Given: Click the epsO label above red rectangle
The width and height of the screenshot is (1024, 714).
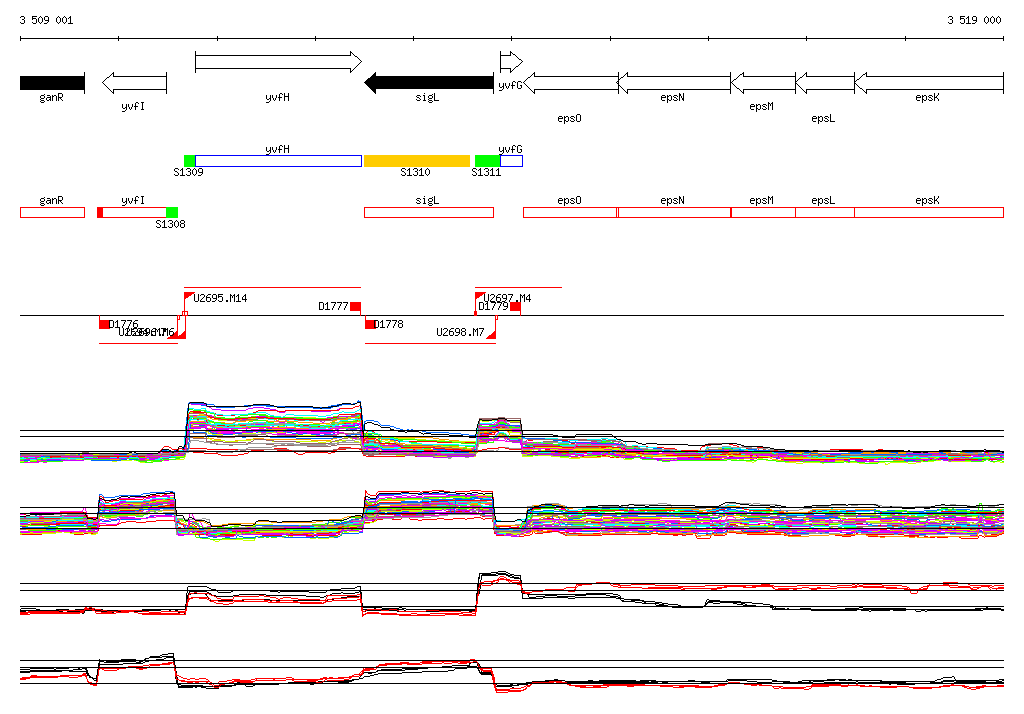Looking at the screenshot, I should [569, 201].
